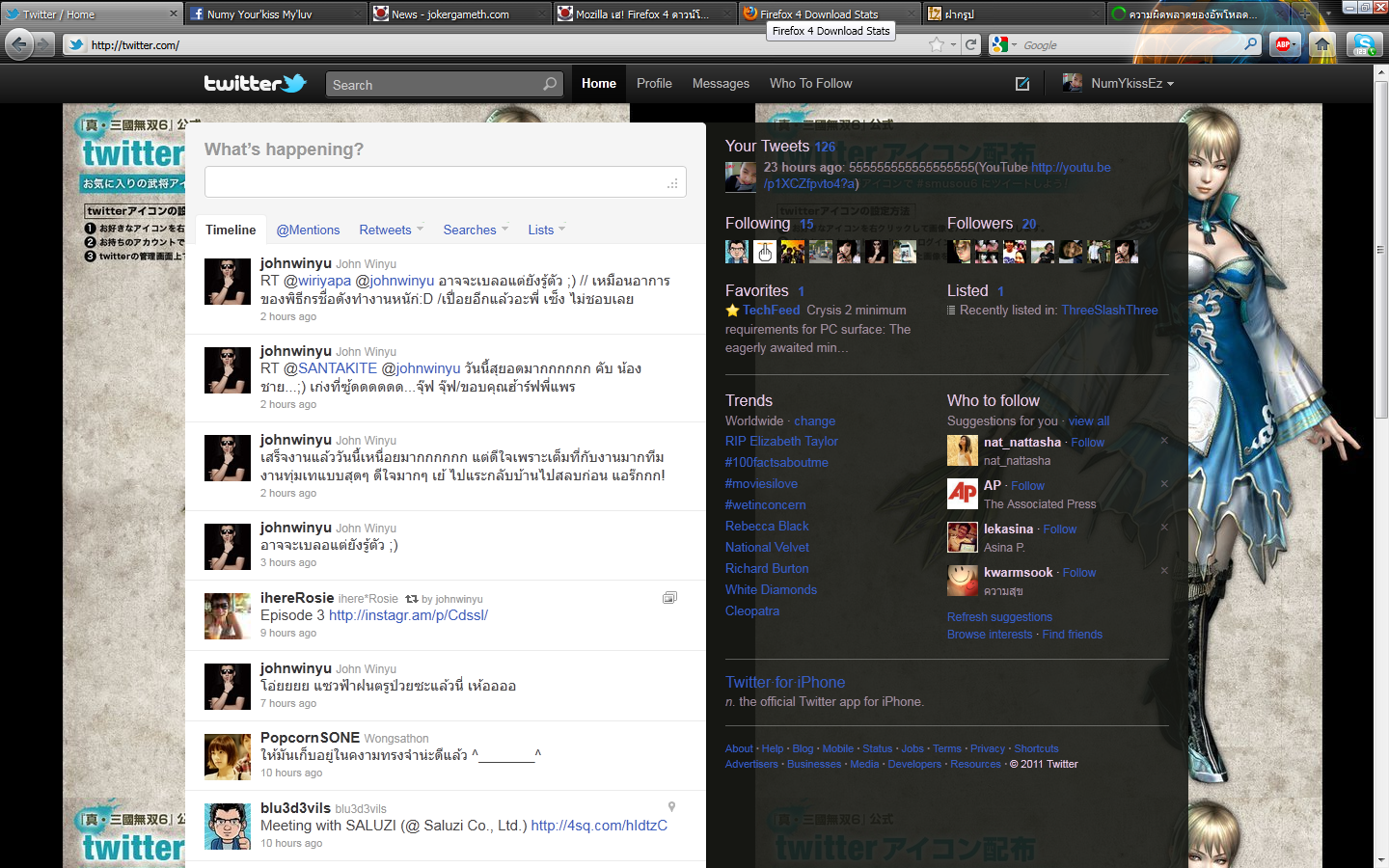Select the Timeline tab
1389x868 pixels.
tap(231, 230)
